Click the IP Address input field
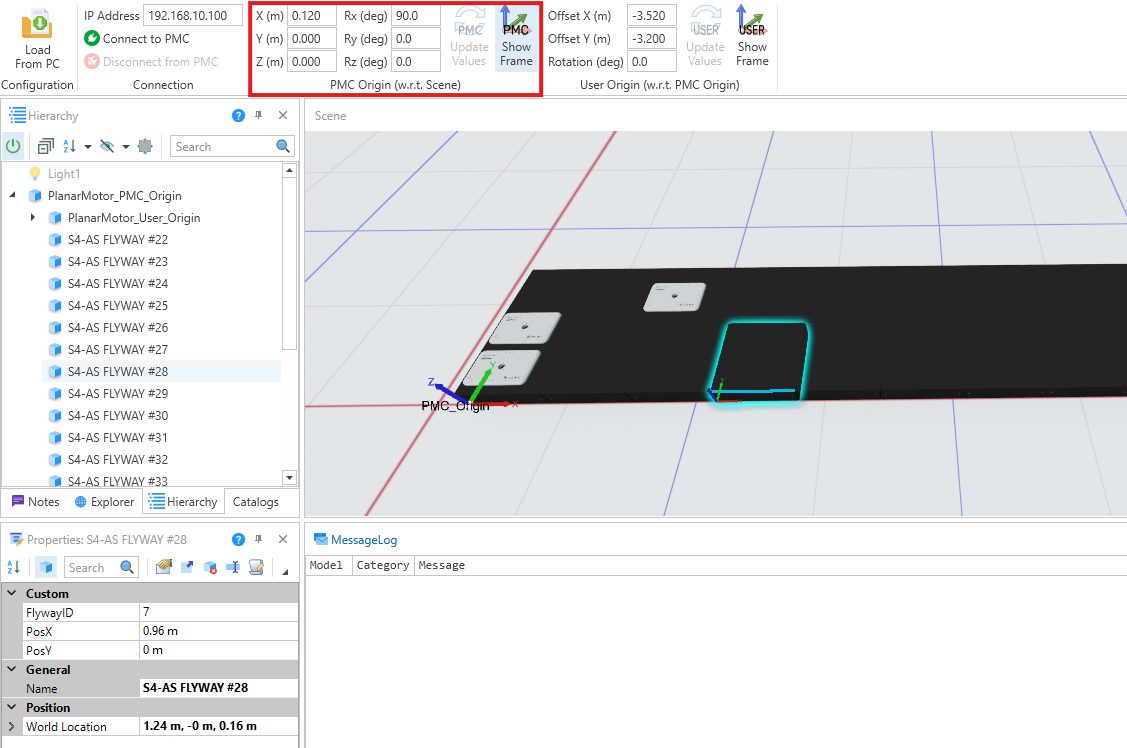Viewport: 1127px width, 748px height. tap(193, 15)
